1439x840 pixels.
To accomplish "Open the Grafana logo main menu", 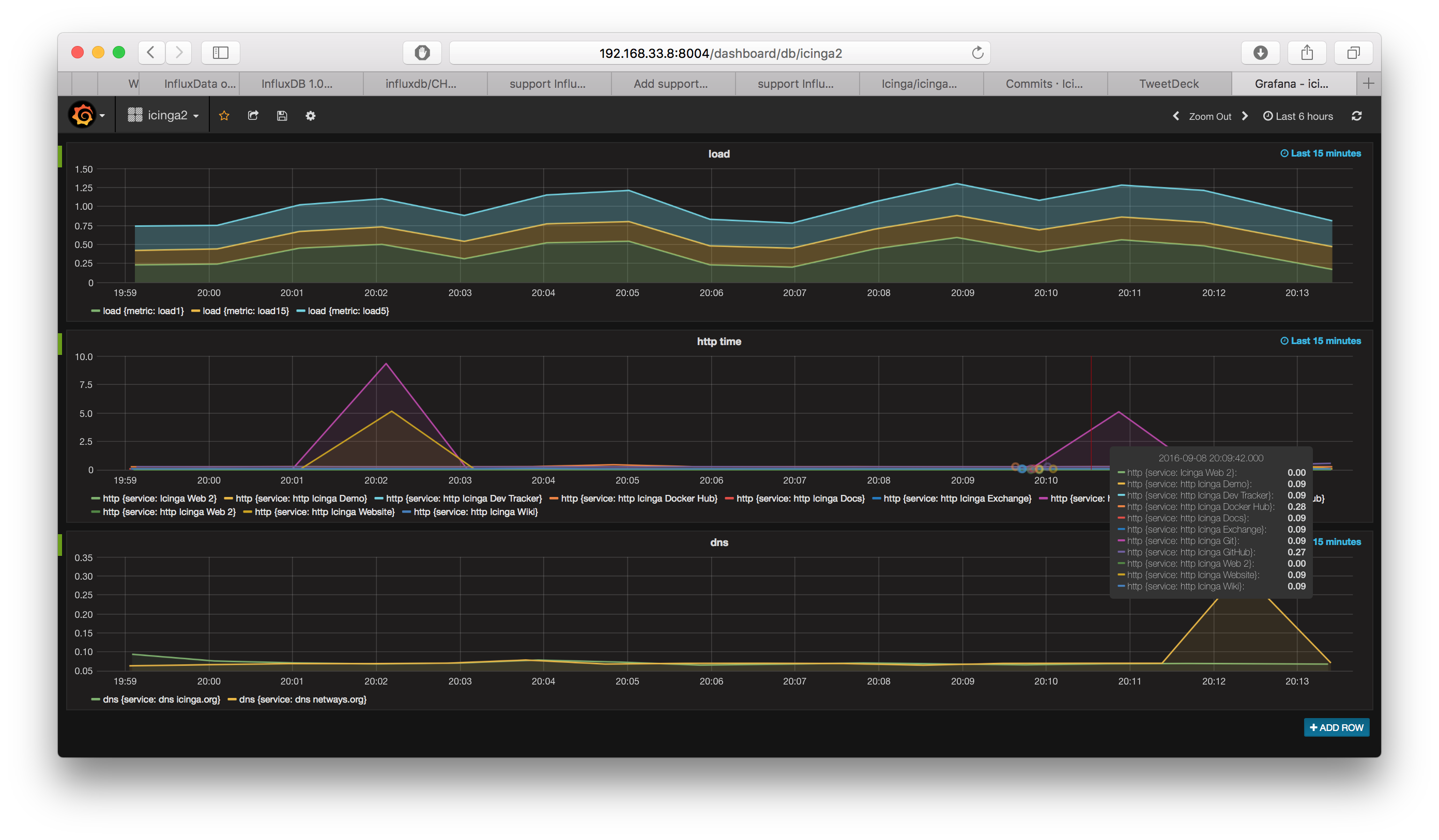I will pos(86,115).
